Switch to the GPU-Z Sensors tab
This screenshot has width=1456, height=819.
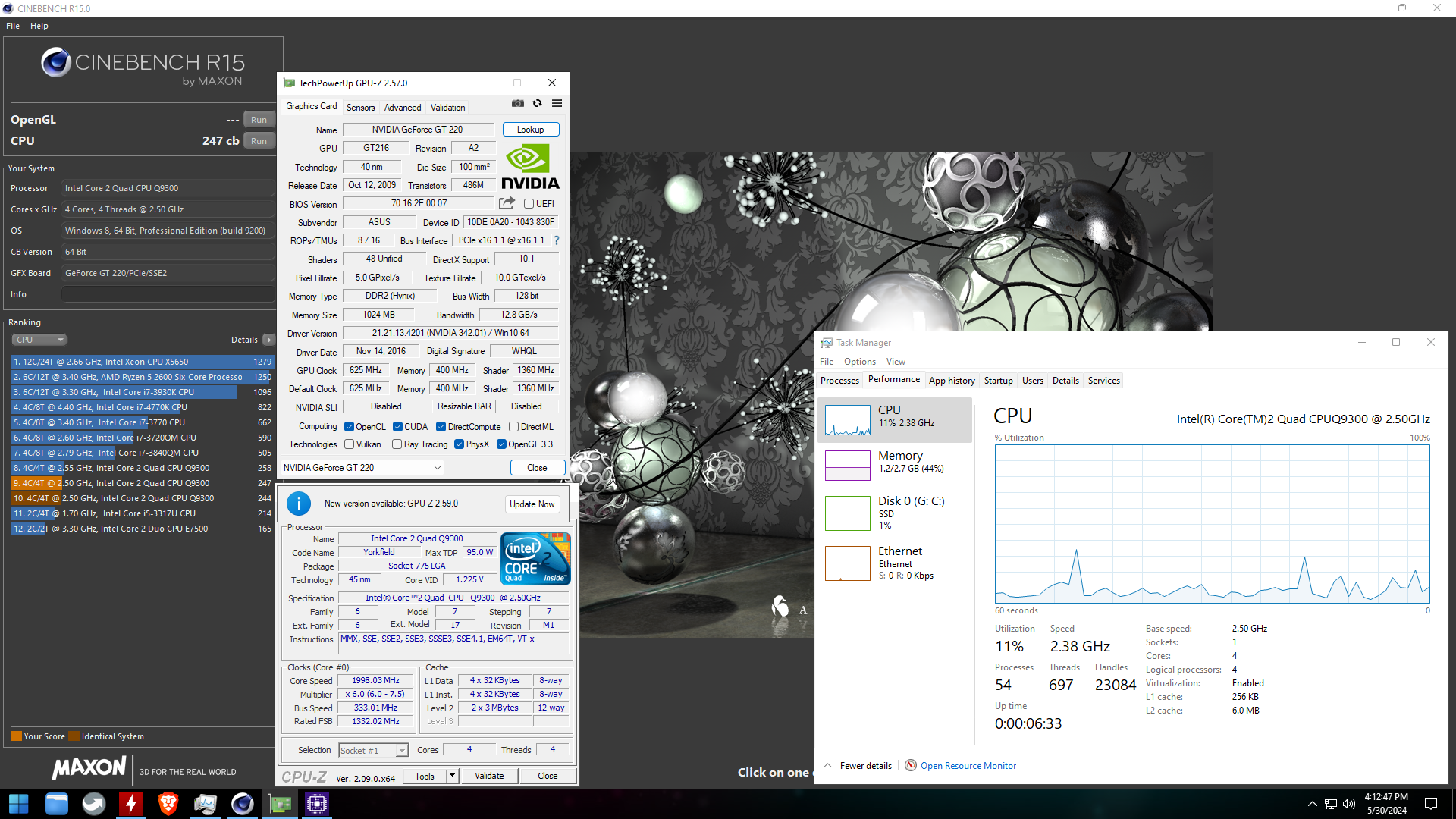tap(360, 108)
